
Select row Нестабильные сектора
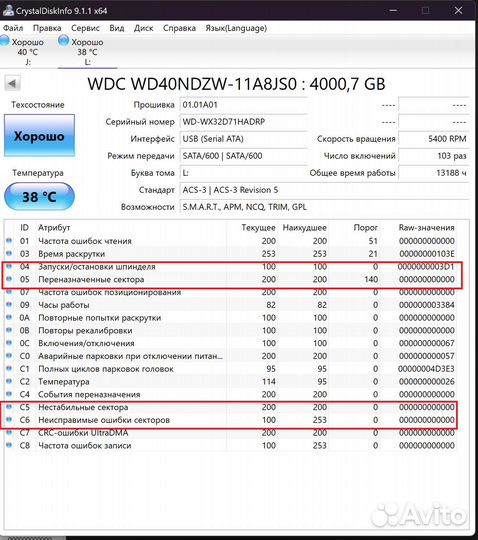point(231,407)
